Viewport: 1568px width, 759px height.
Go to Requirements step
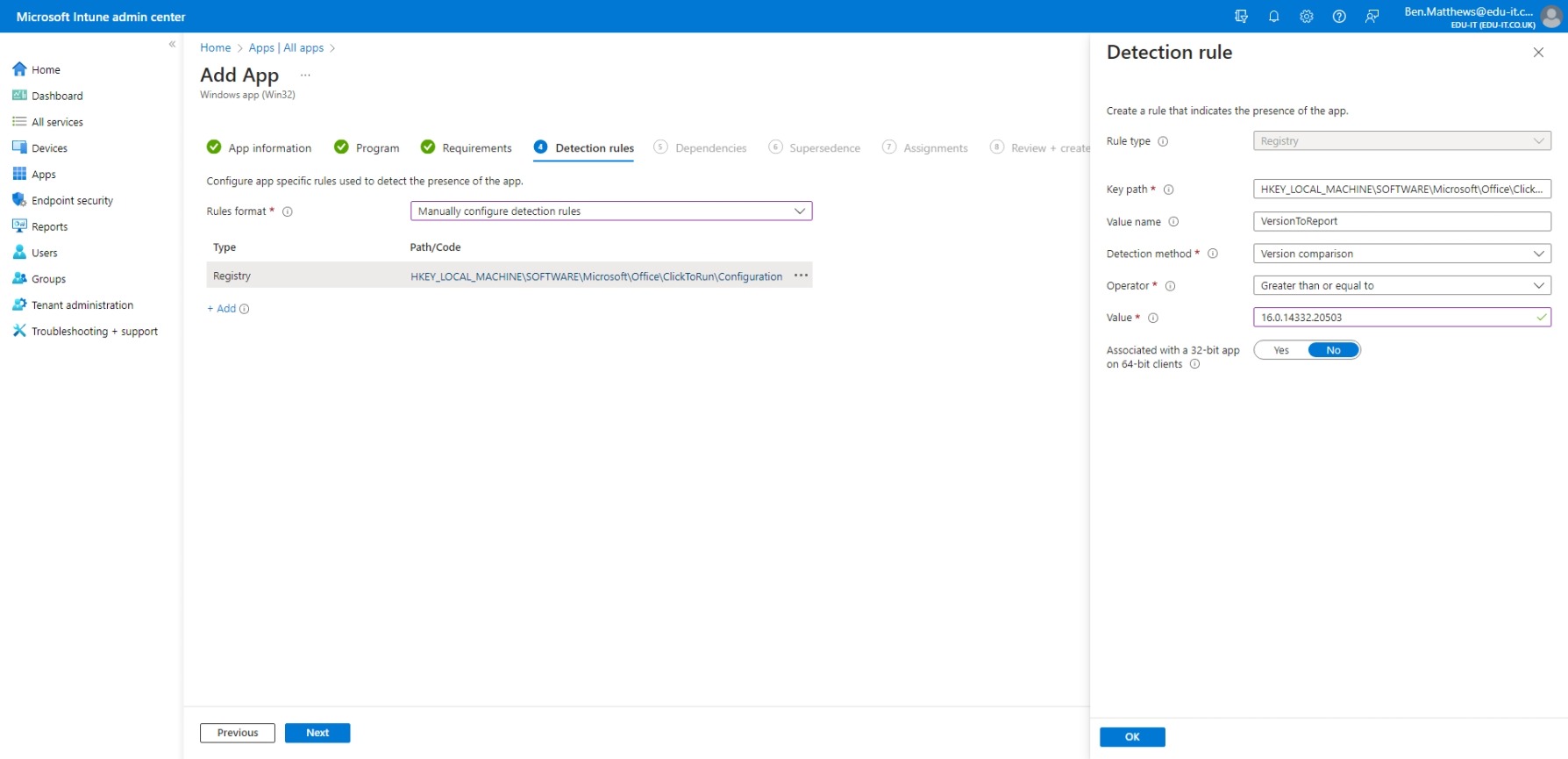tap(466, 147)
